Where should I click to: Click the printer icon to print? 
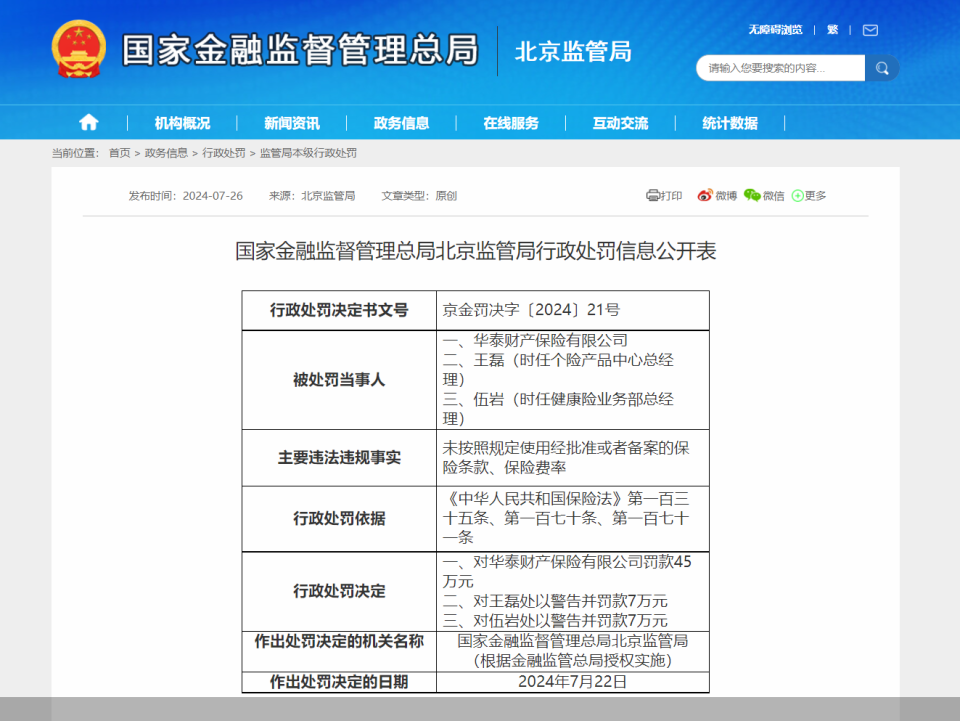[x=653, y=195]
